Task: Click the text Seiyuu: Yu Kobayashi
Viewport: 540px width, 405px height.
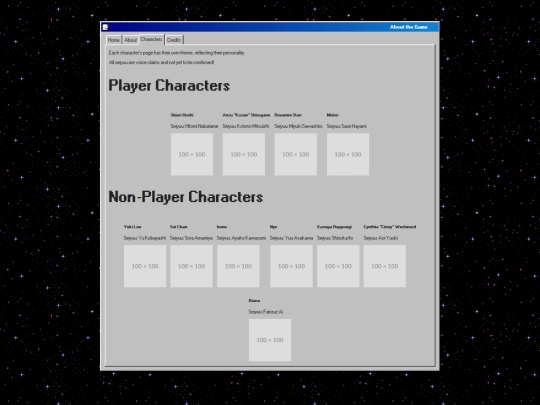Action: click(x=145, y=238)
